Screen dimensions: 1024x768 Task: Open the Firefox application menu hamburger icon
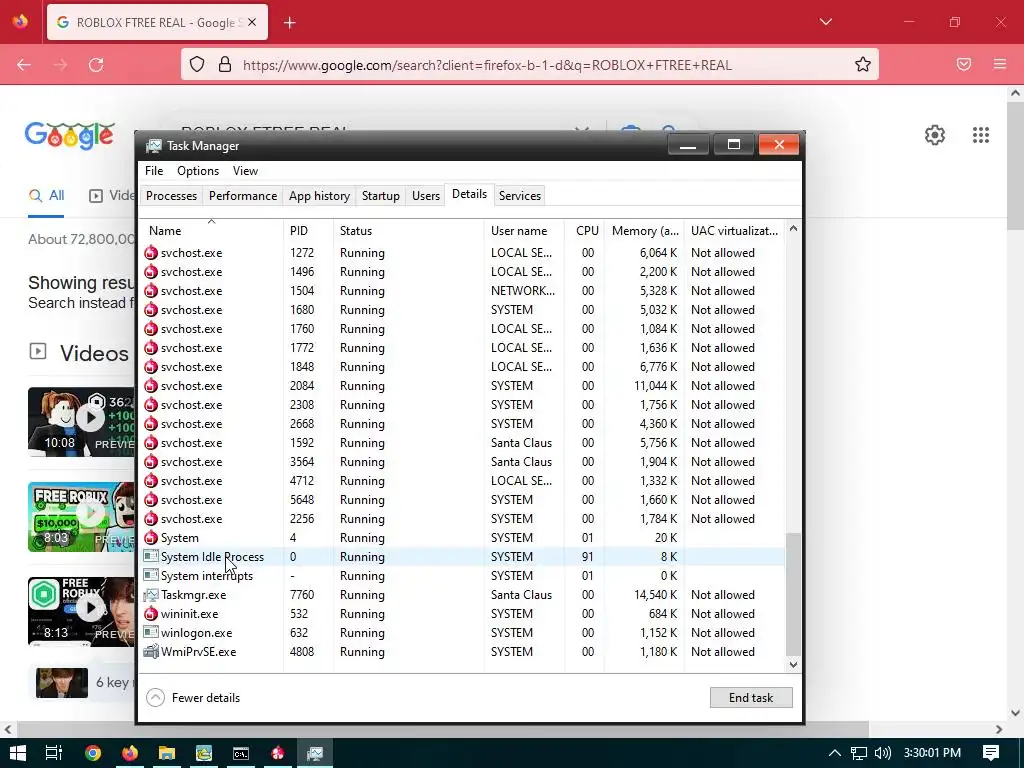click(x=999, y=64)
